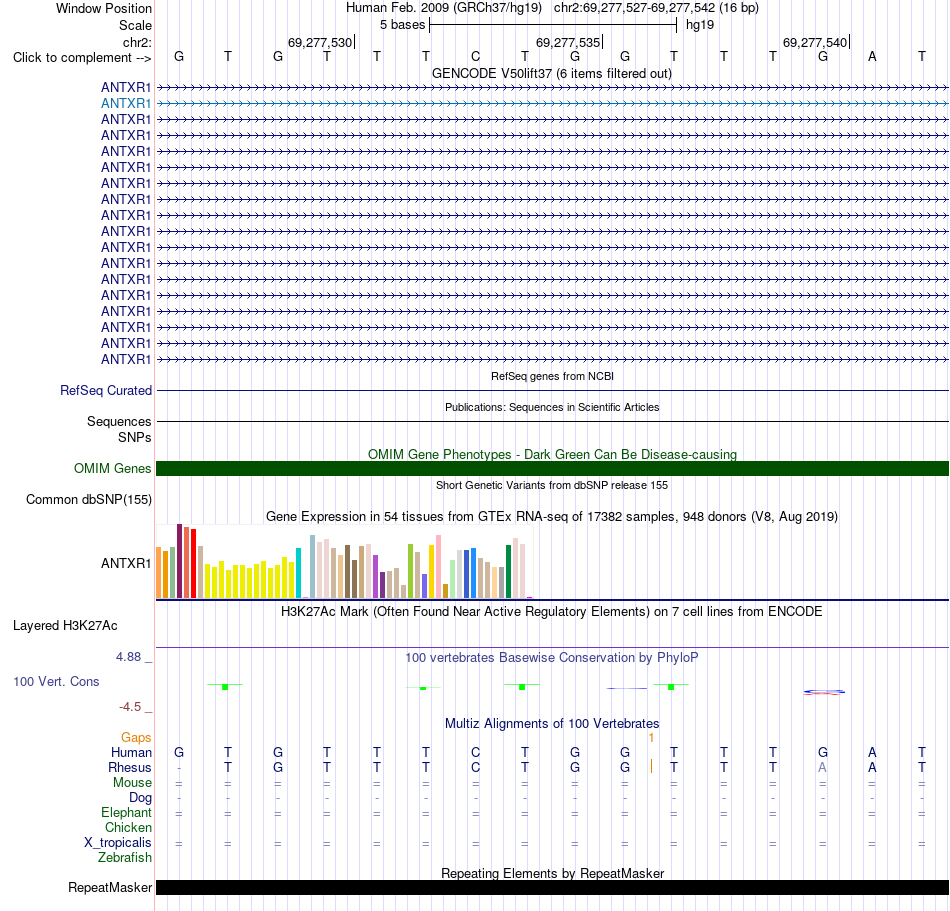This screenshot has width=950, height=911.
Task: Select the light-blue highlighted ANTXR1 transcript label
Action: [125, 104]
